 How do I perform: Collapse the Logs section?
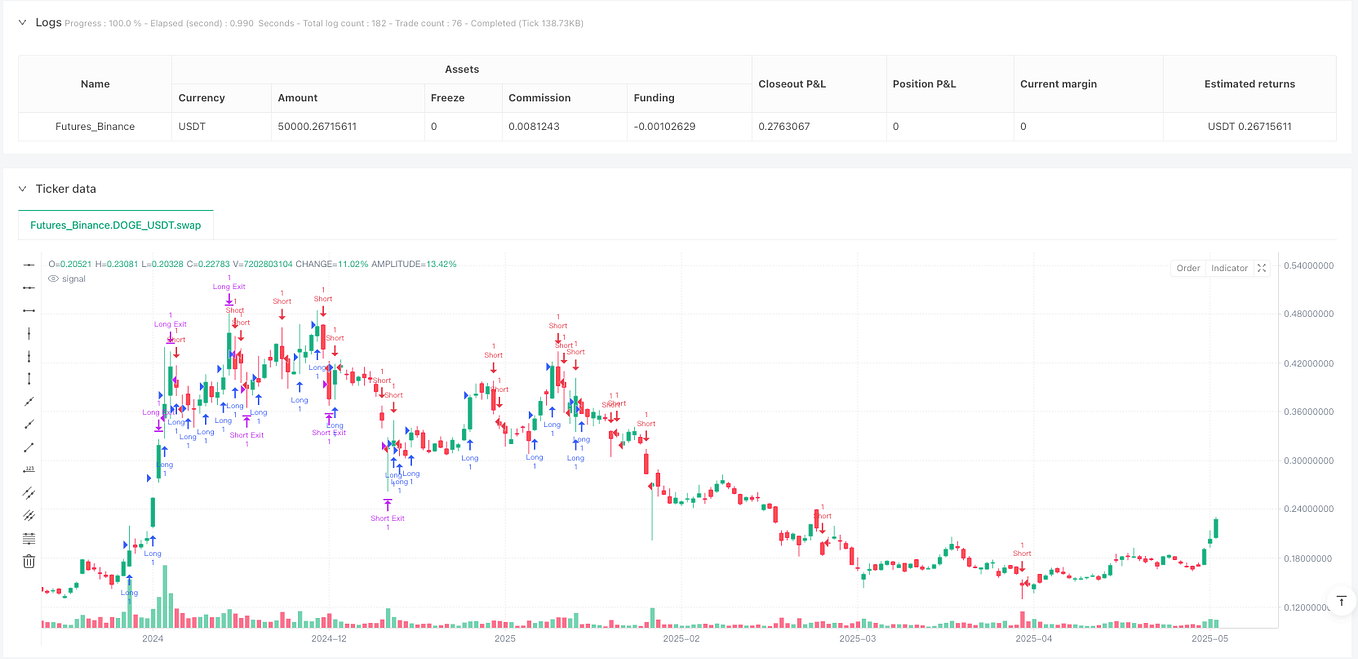click(x=22, y=22)
